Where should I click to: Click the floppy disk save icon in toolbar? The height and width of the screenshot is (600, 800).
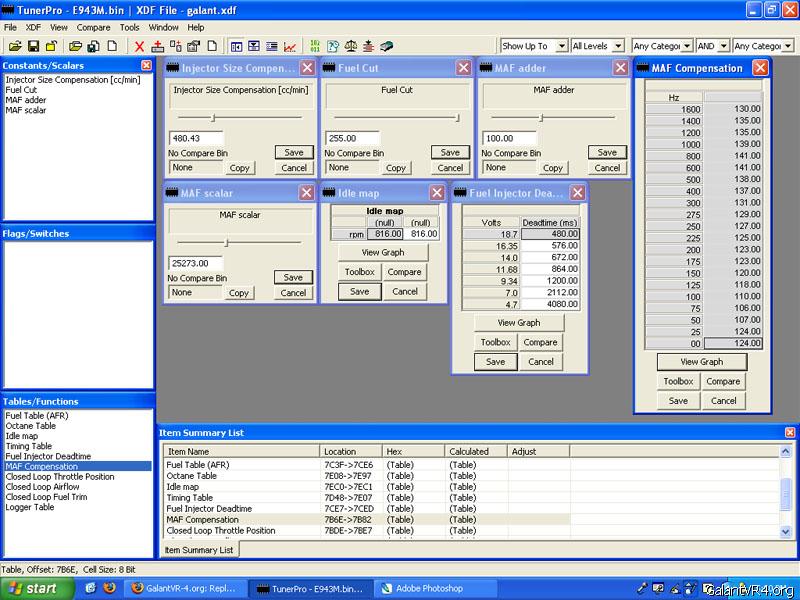pyautogui.click(x=33, y=46)
